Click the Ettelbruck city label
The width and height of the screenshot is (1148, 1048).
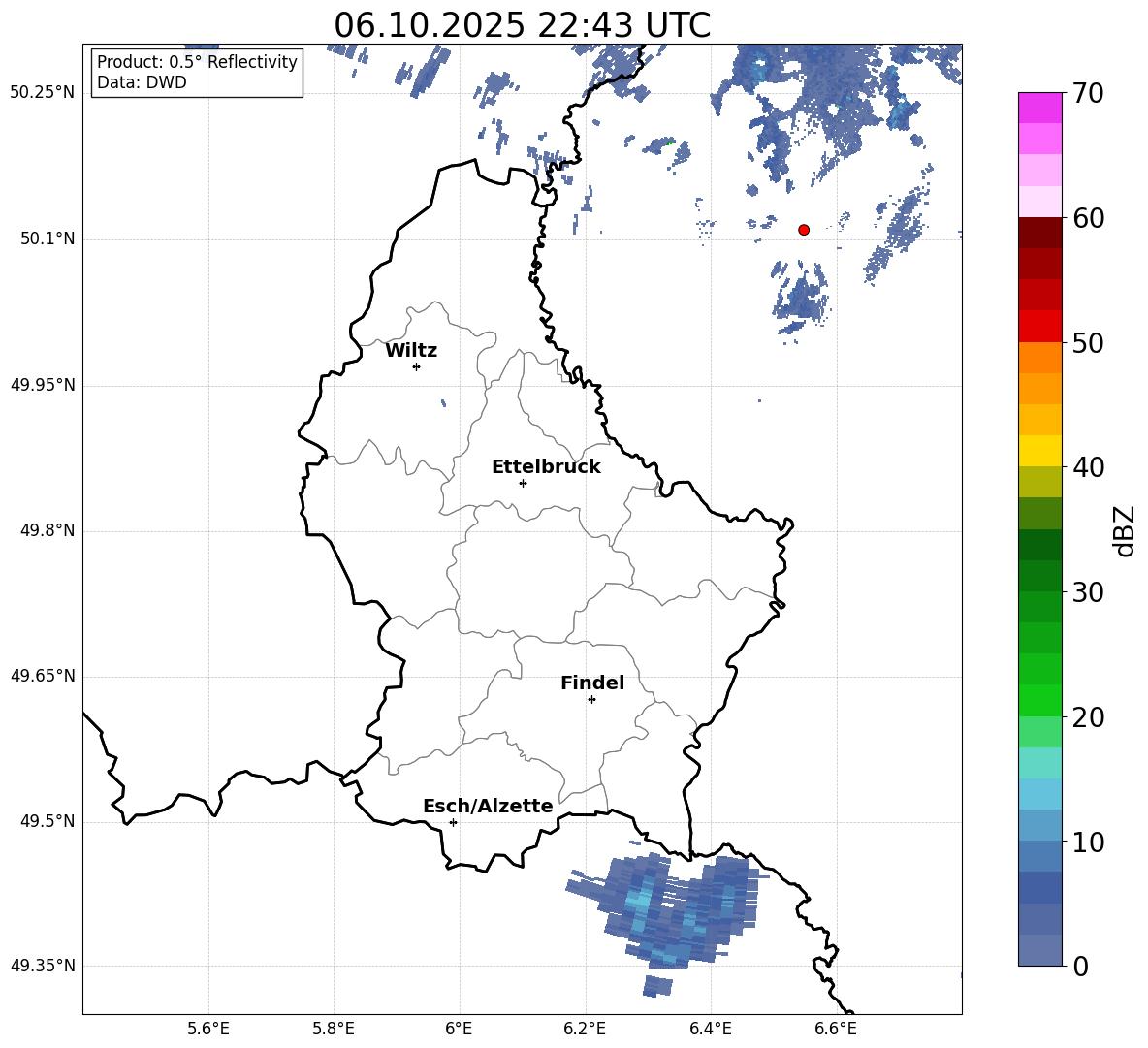[x=546, y=467]
